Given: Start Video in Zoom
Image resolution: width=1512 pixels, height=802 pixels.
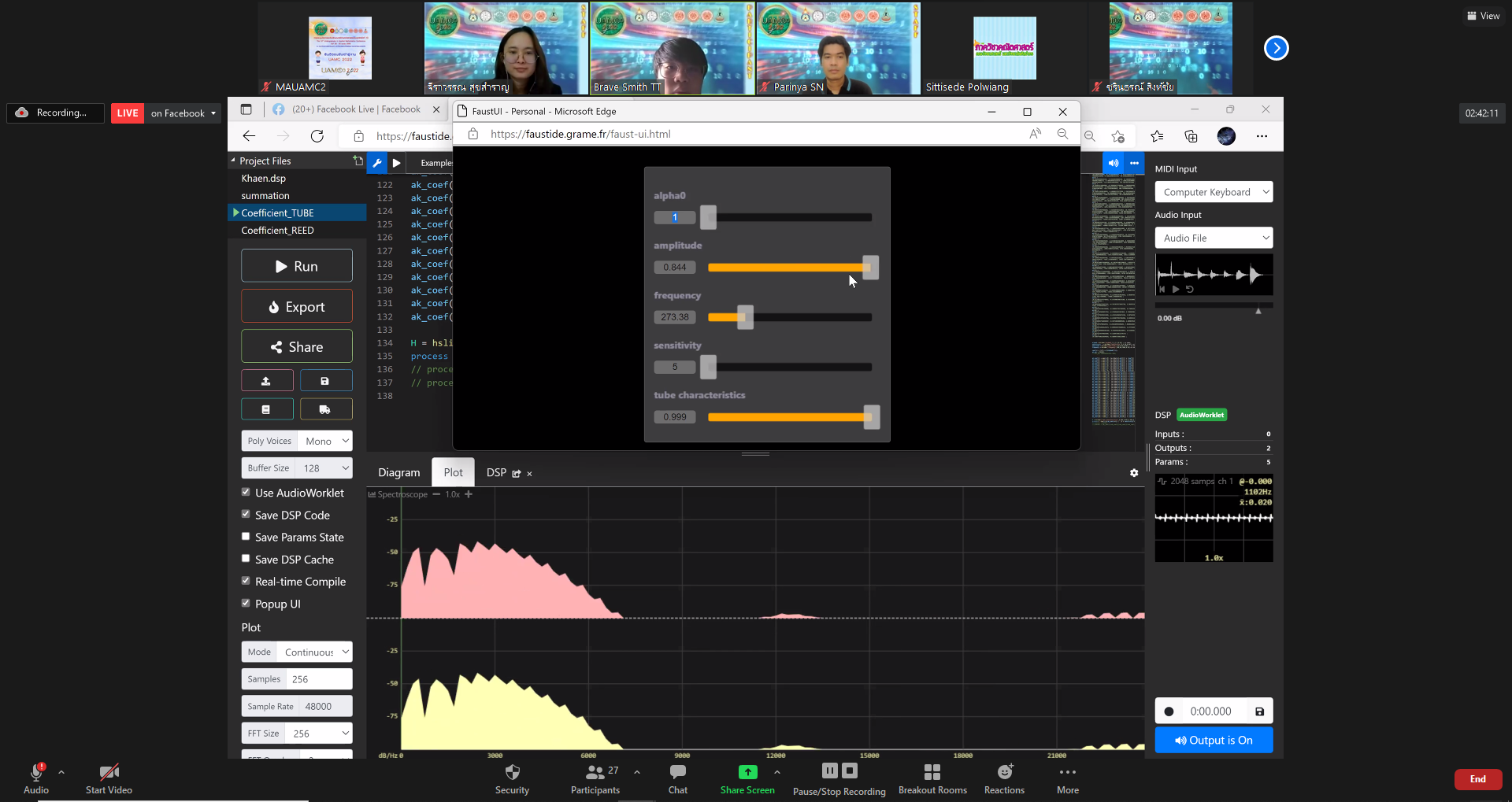Looking at the screenshot, I should (109, 779).
